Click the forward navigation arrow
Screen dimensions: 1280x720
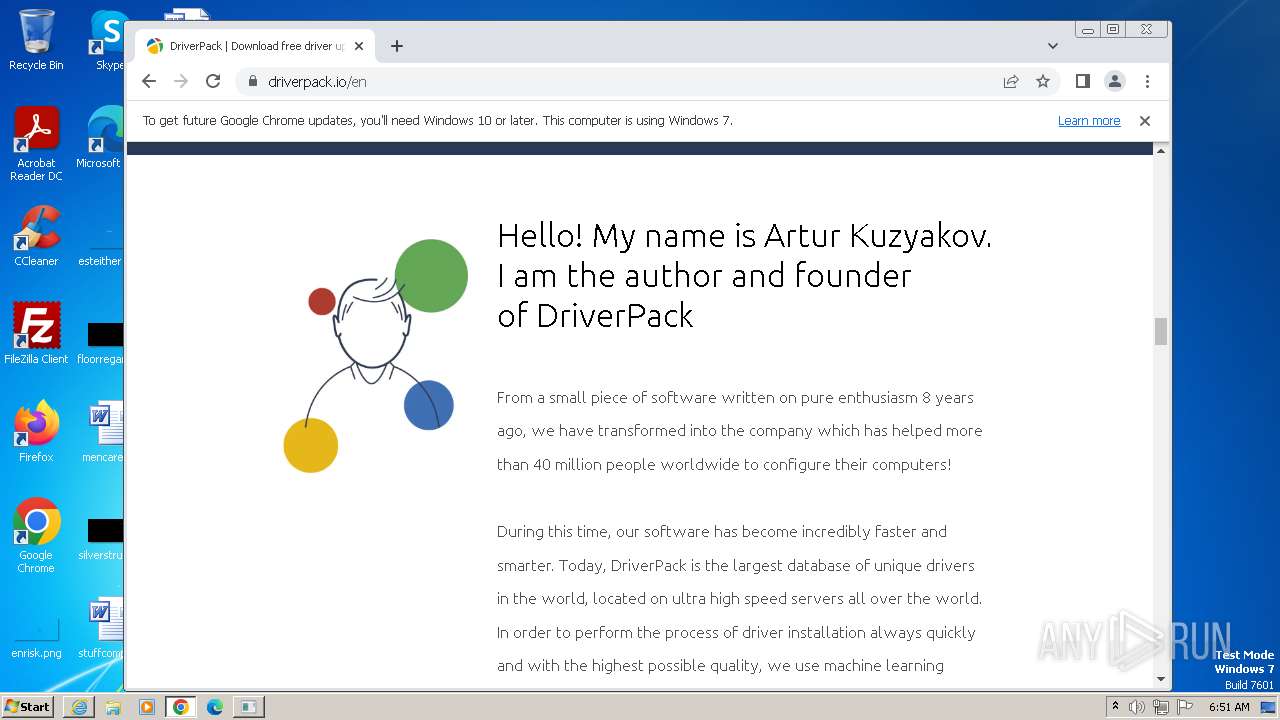click(x=181, y=81)
